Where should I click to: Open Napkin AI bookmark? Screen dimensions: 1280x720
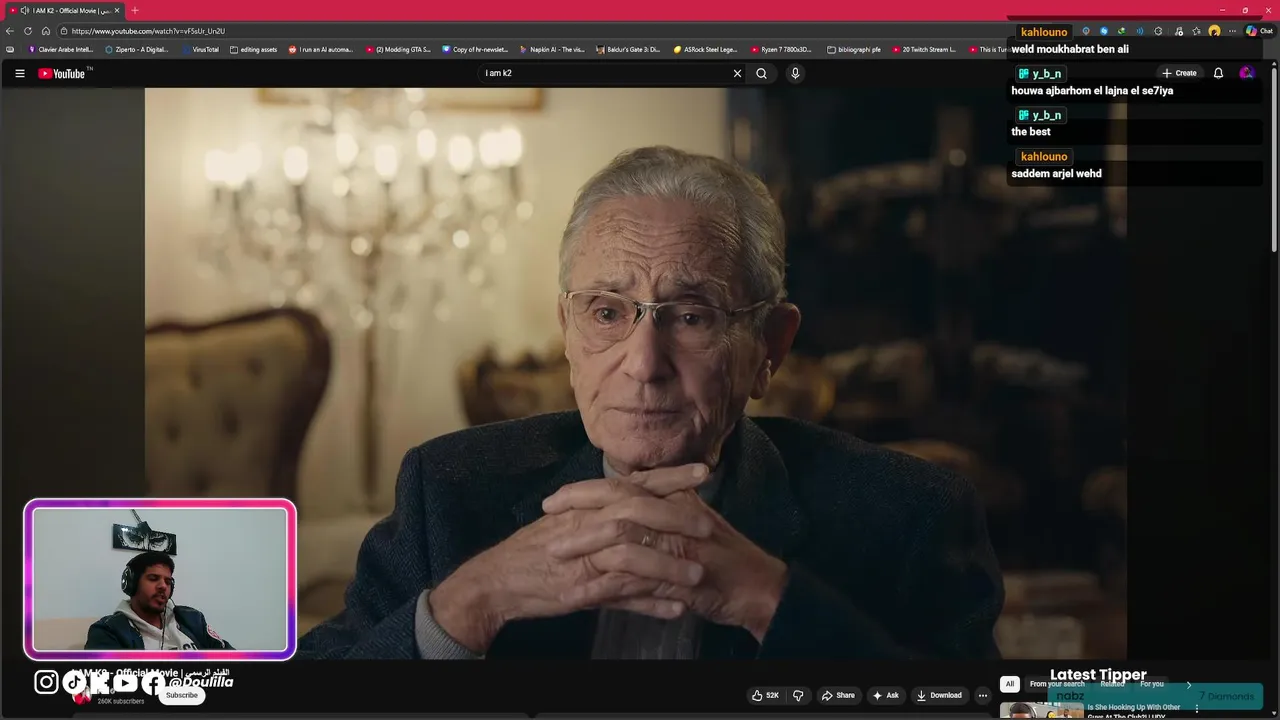point(552,49)
